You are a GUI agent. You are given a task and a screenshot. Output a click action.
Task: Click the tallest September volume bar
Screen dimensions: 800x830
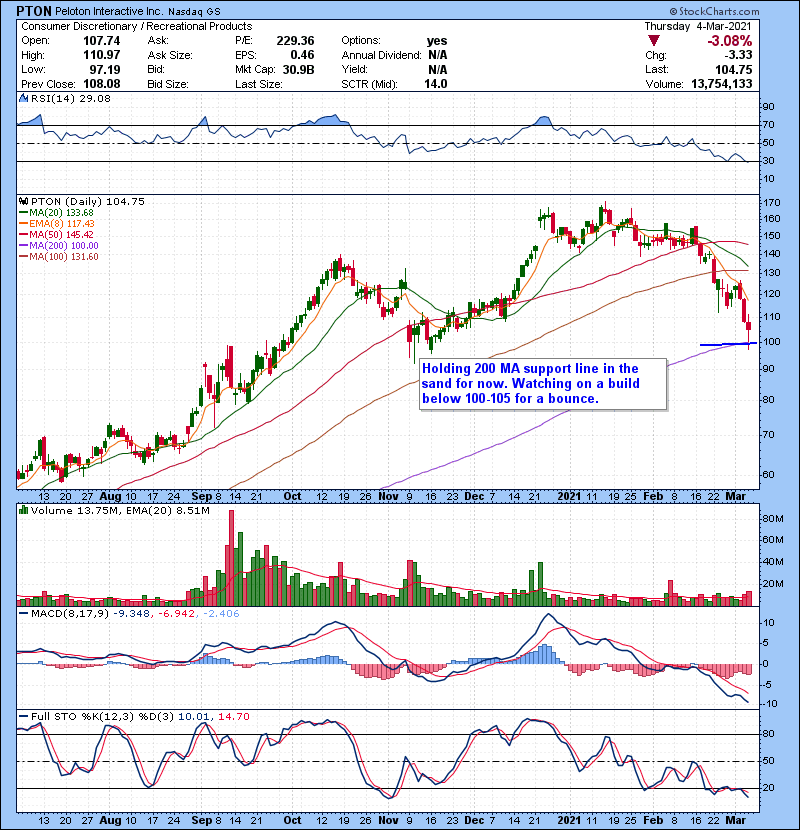coord(231,558)
